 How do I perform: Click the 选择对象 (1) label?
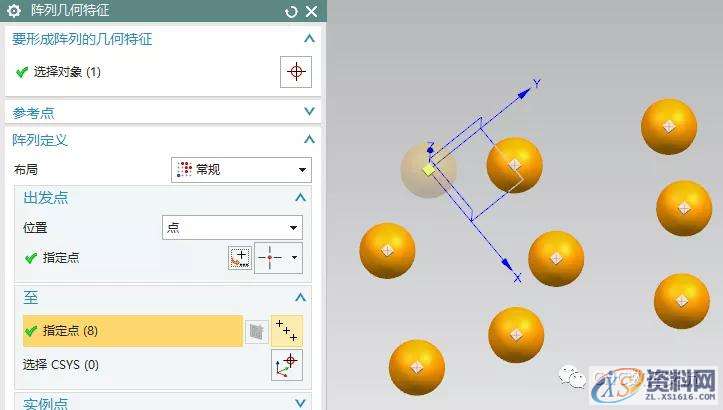pos(66,72)
